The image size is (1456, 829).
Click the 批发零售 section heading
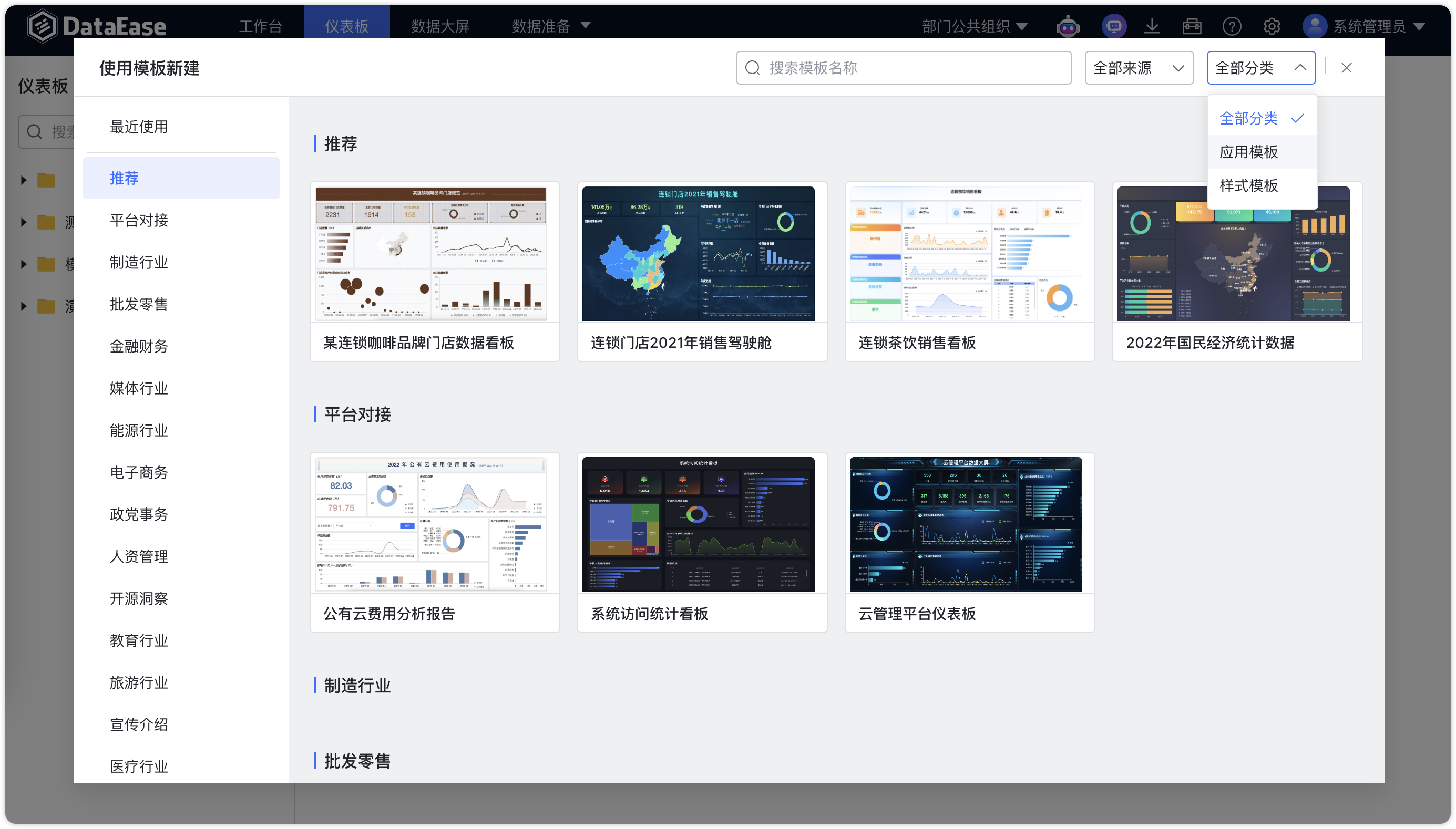click(357, 761)
